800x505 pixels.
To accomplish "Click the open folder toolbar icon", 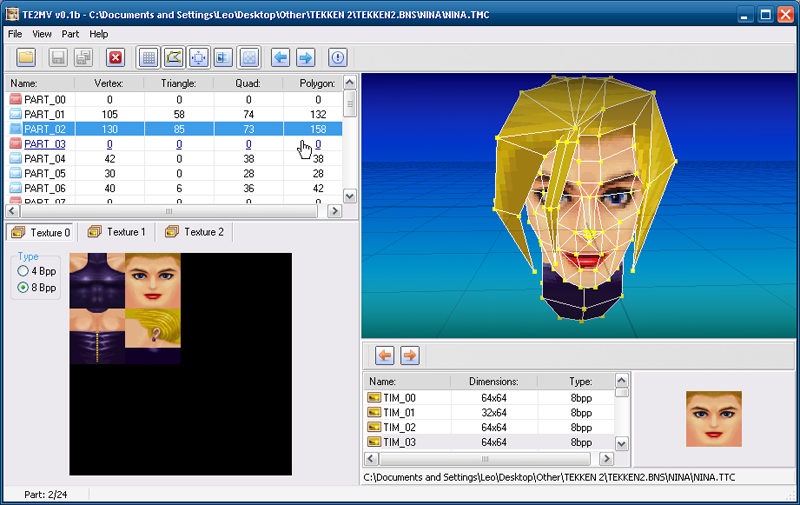I will point(26,58).
